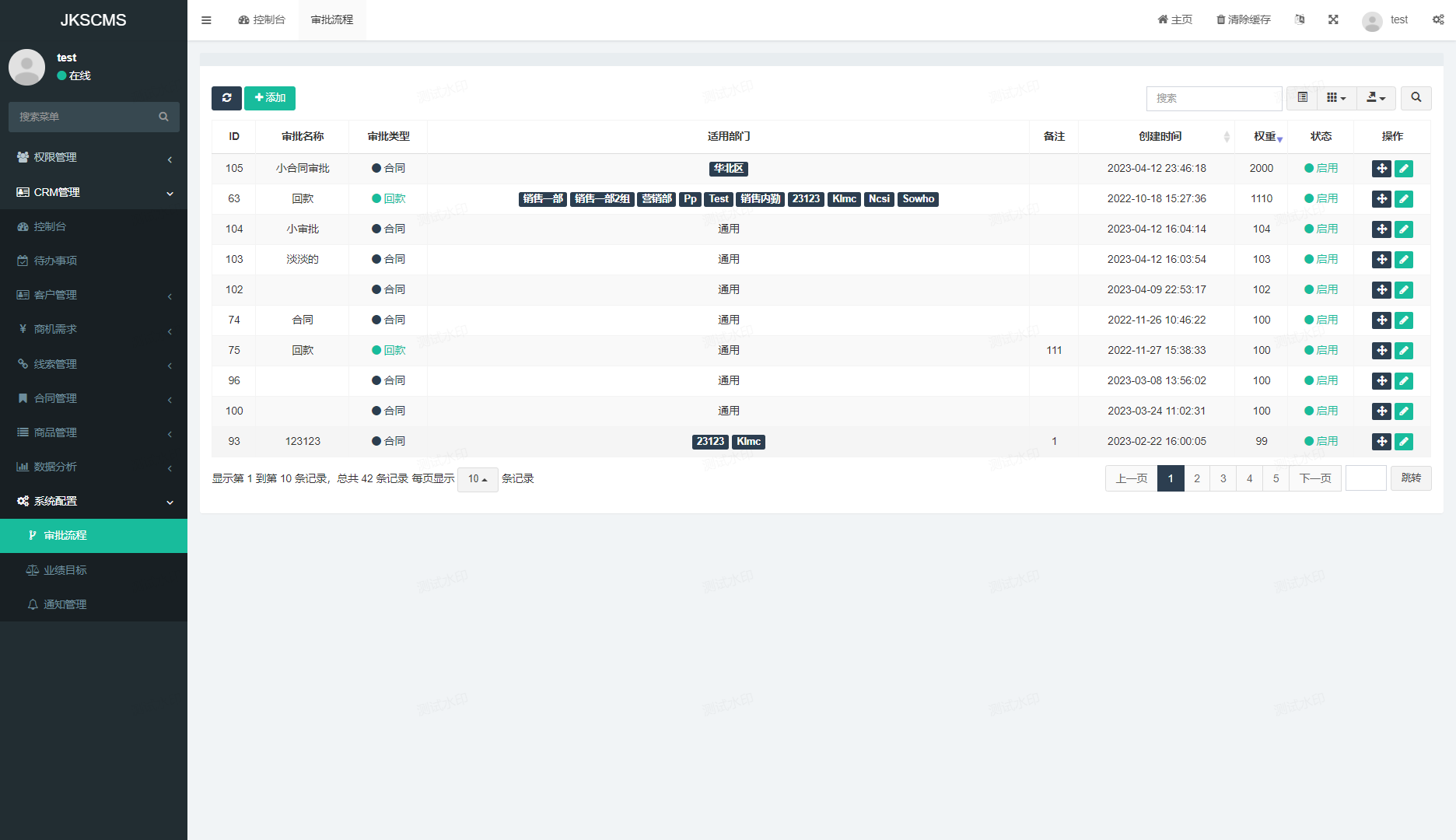Edit row 100 entry

click(1404, 411)
